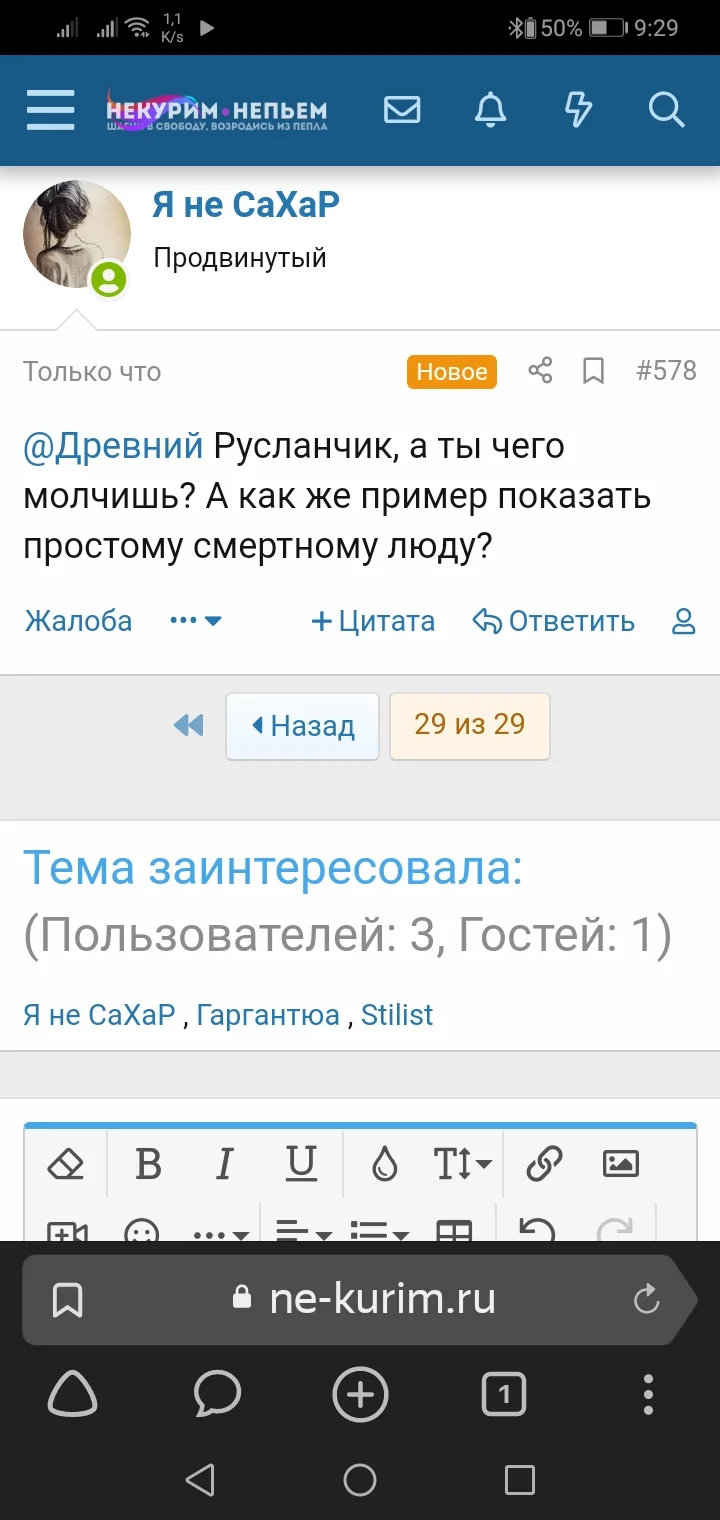Apply underline formatting
Screen dimensions: 720x1520
(x=302, y=1164)
